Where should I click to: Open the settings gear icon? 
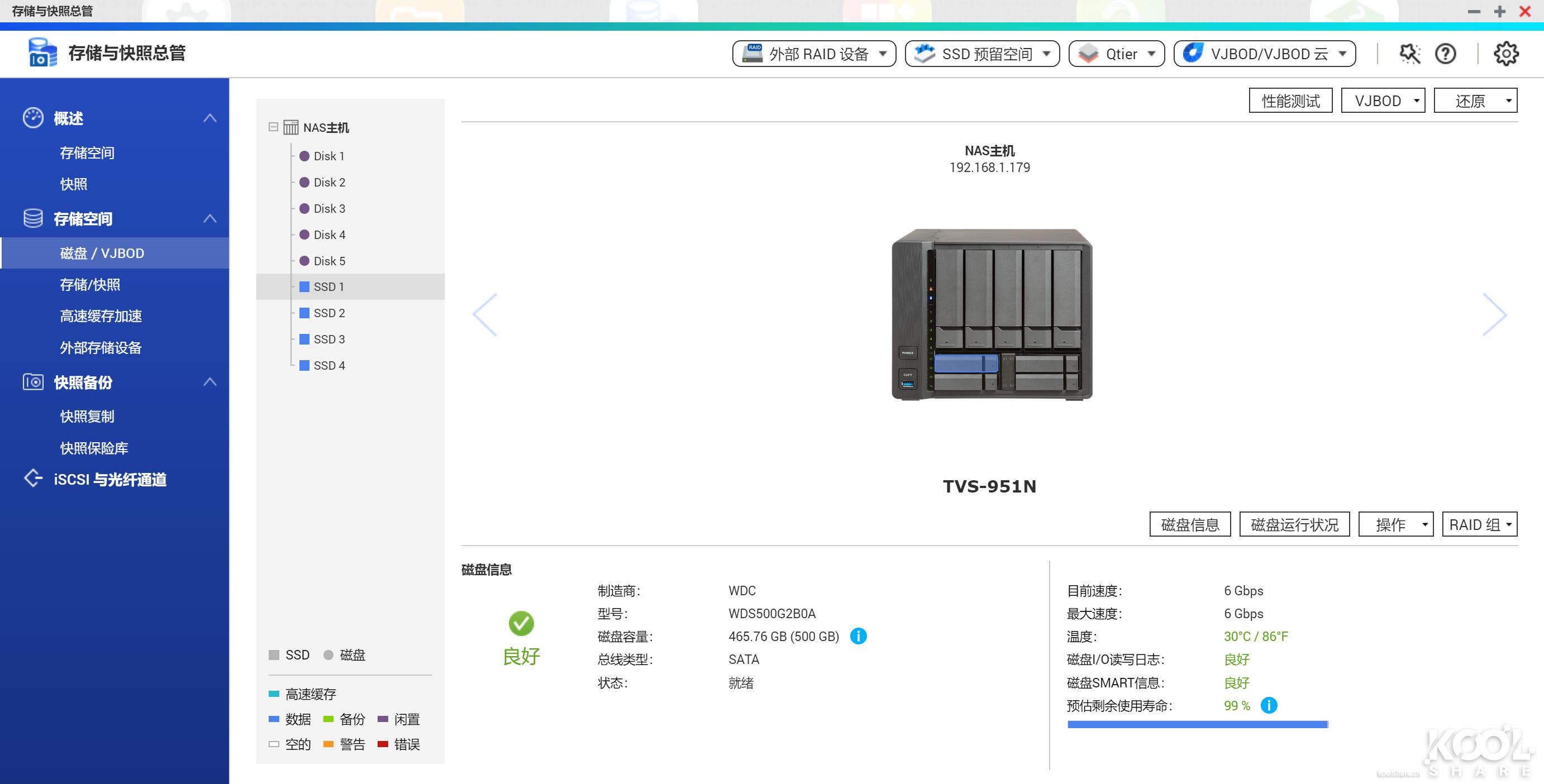point(1505,53)
